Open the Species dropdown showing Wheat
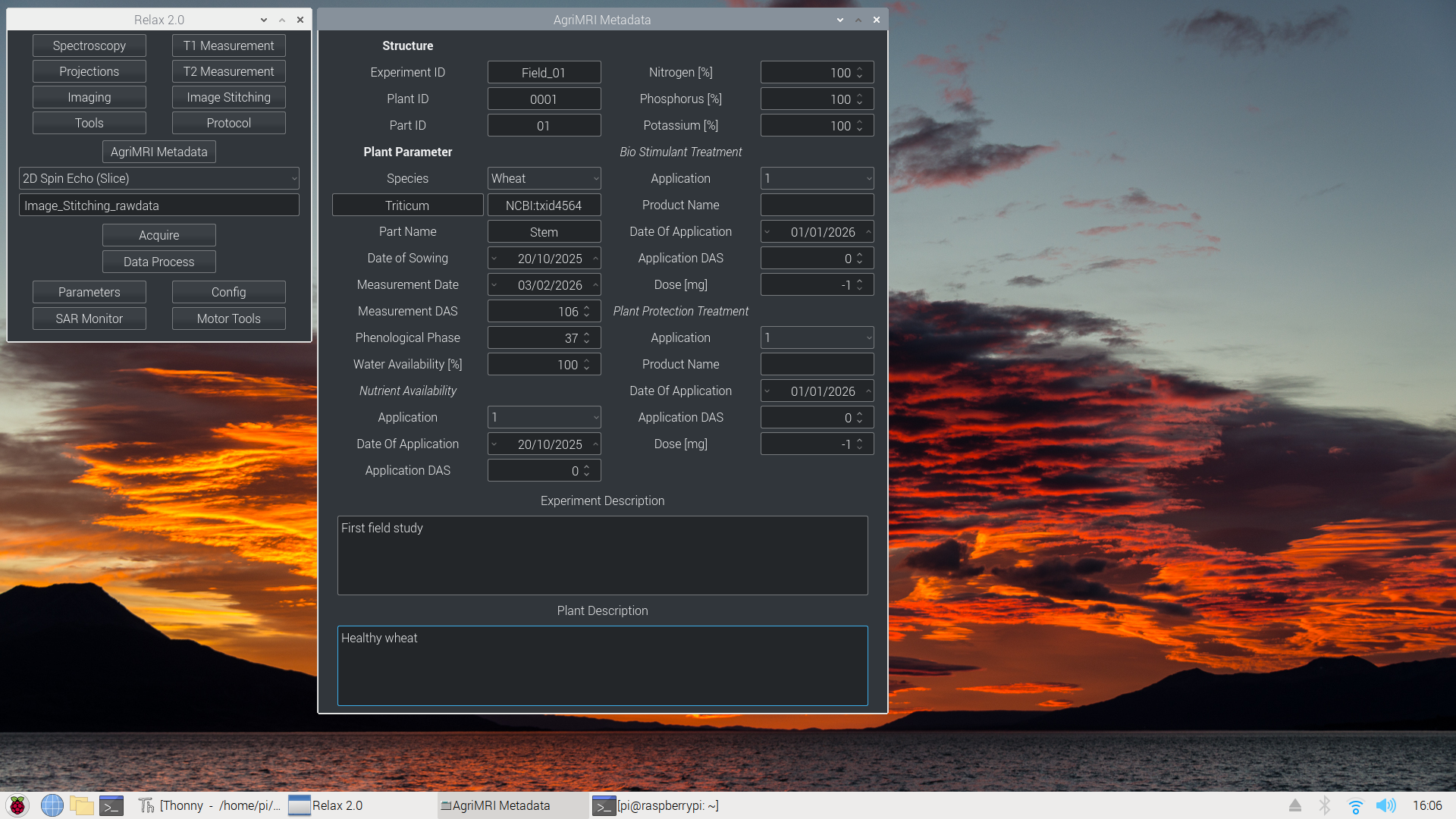 pyautogui.click(x=544, y=178)
